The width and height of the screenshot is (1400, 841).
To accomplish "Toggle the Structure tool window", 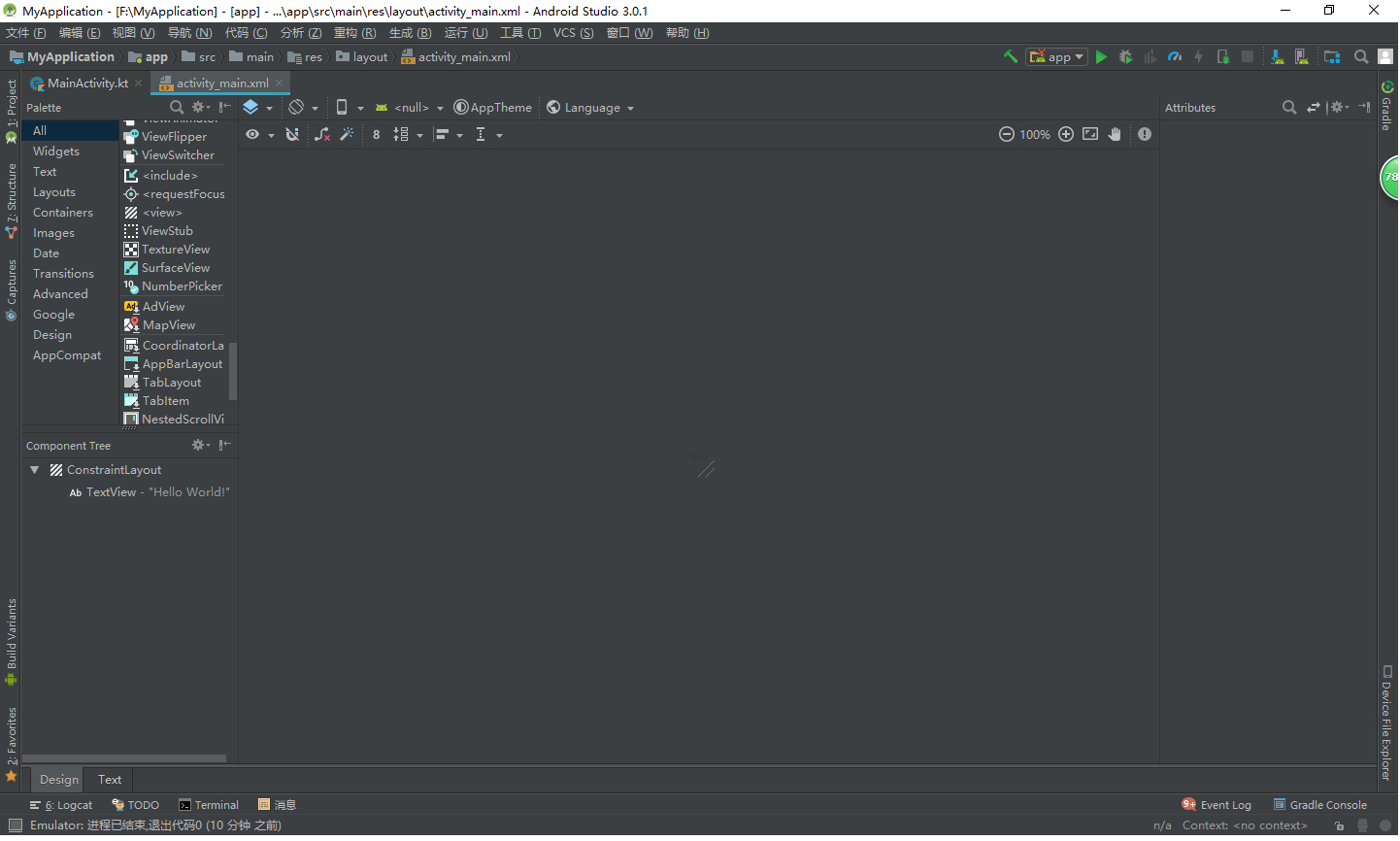I will (x=12, y=201).
